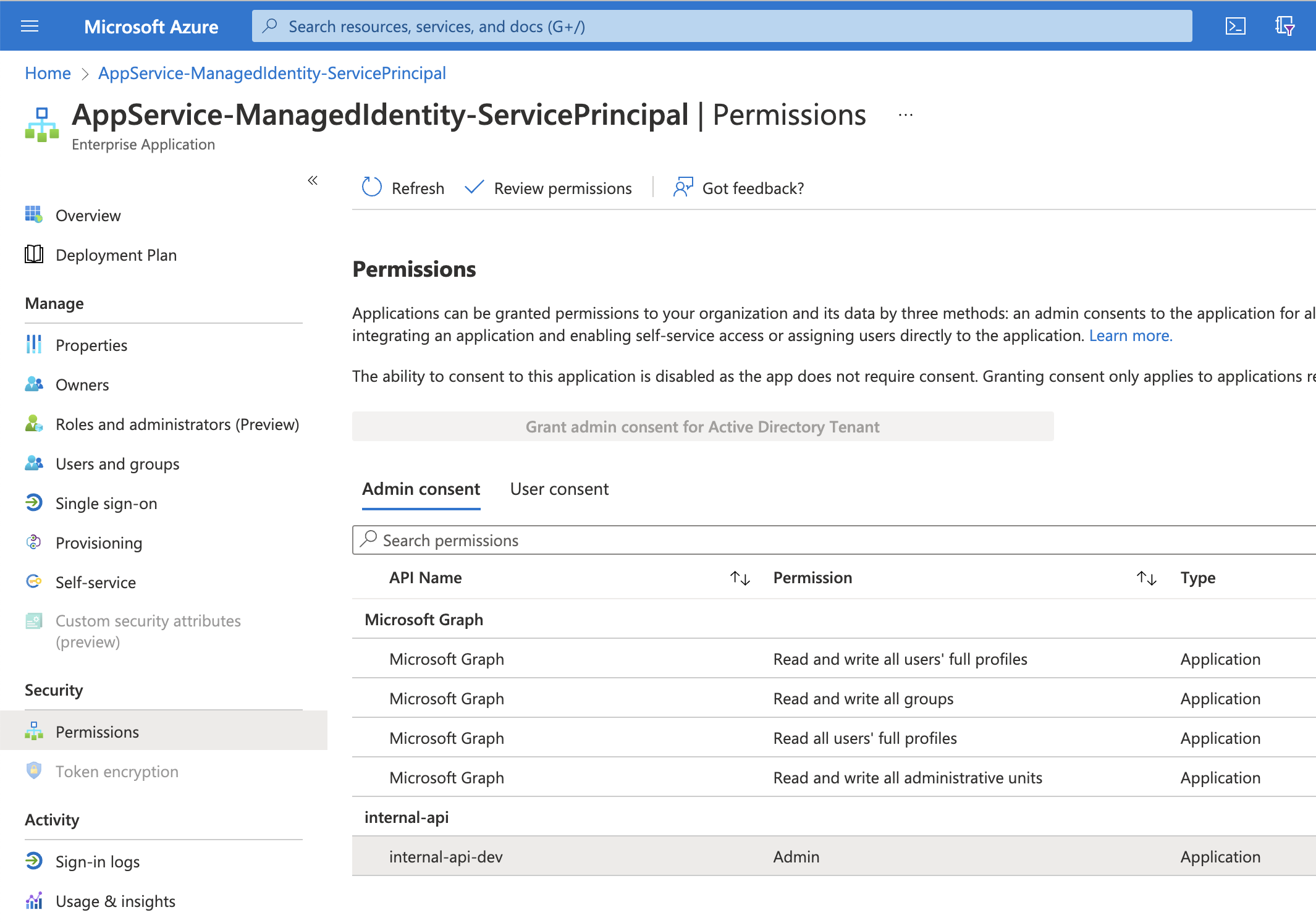Click the Refresh button label
Screen dimensions: 1316x923
tap(418, 188)
